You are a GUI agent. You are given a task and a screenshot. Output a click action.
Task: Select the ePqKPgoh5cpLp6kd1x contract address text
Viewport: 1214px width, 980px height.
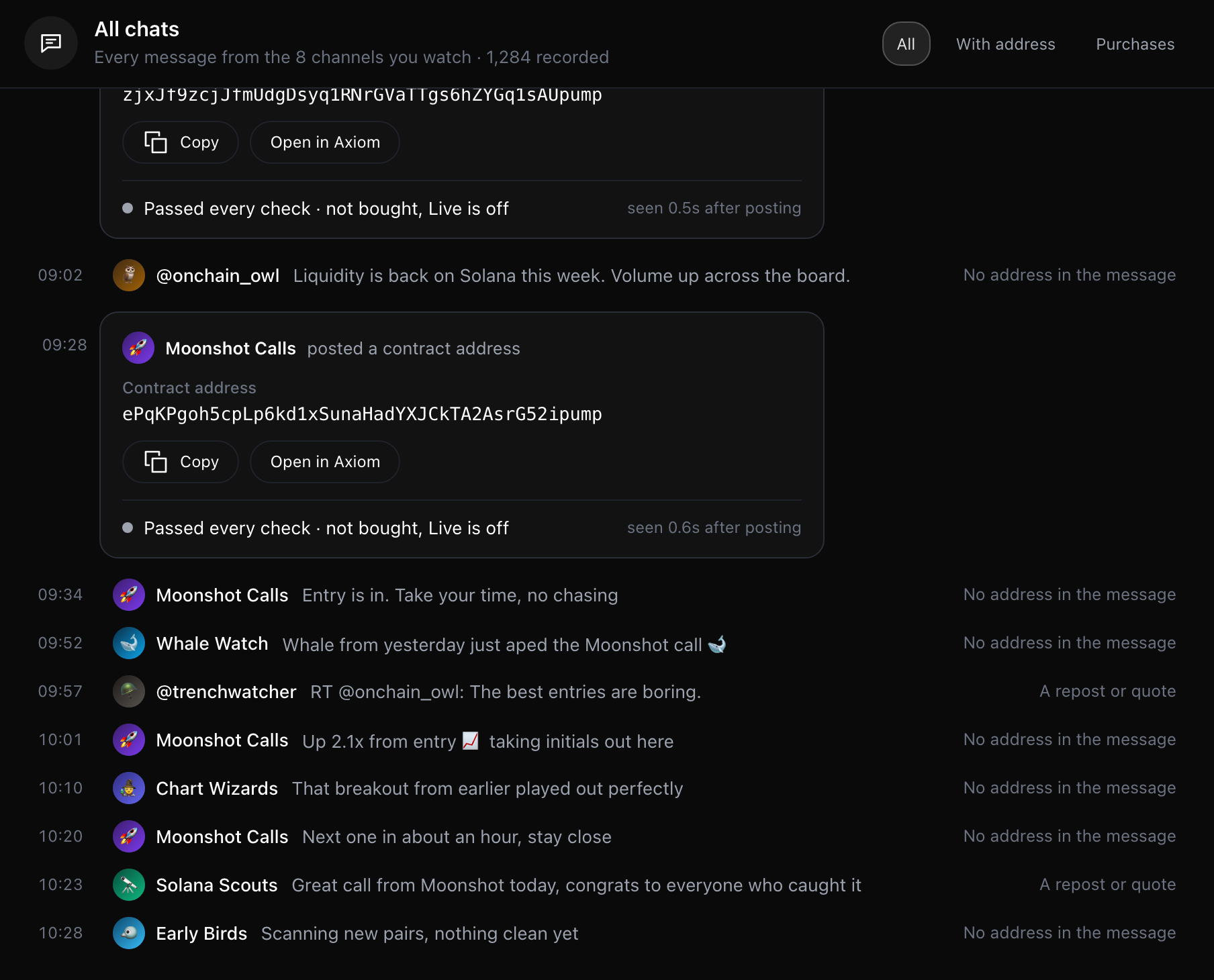362,414
